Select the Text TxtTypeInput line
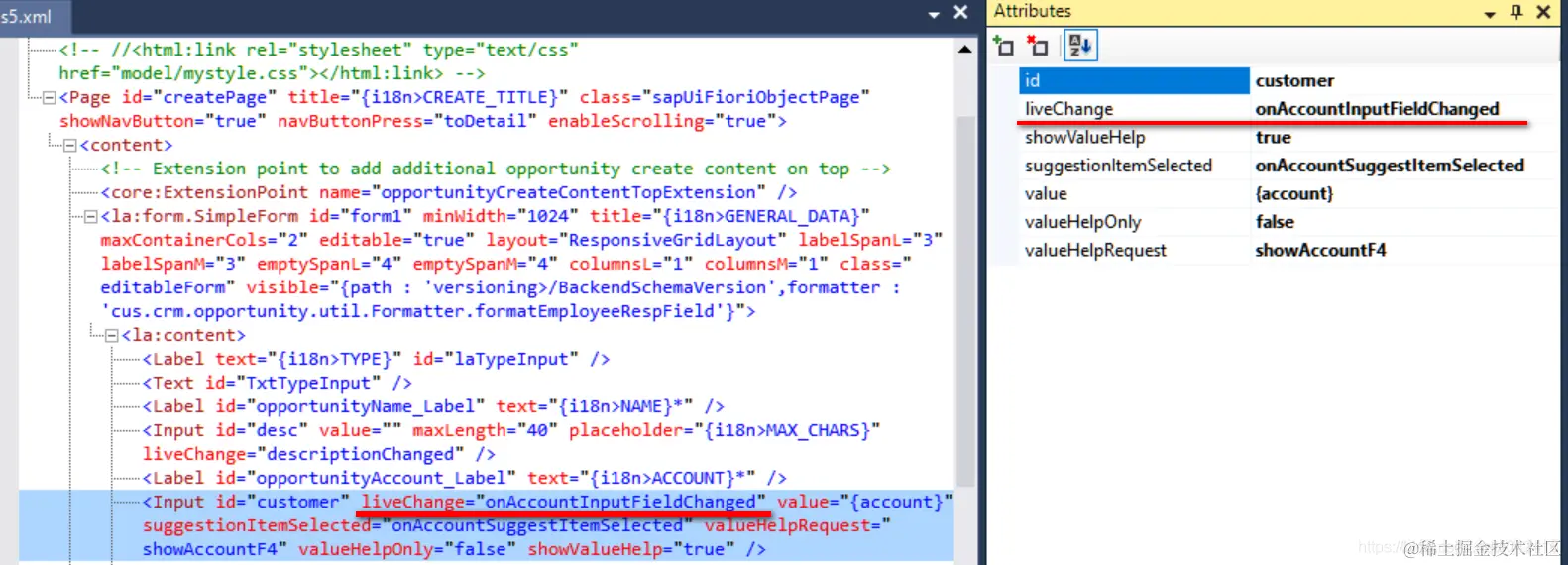Image resolution: width=1568 pixels, height=565 pixels. 277,383
